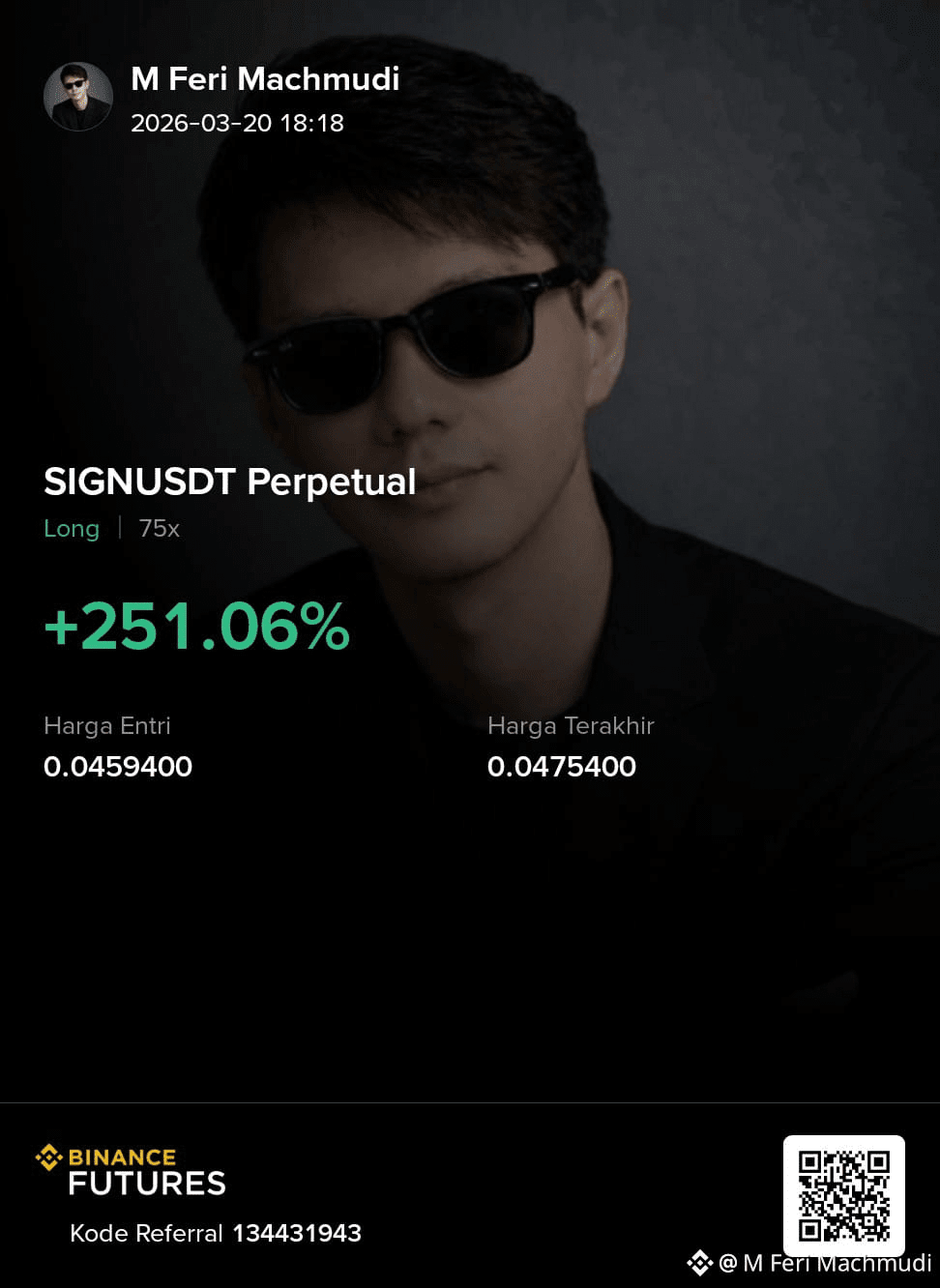Click the green Long position label

coord(72,528)
